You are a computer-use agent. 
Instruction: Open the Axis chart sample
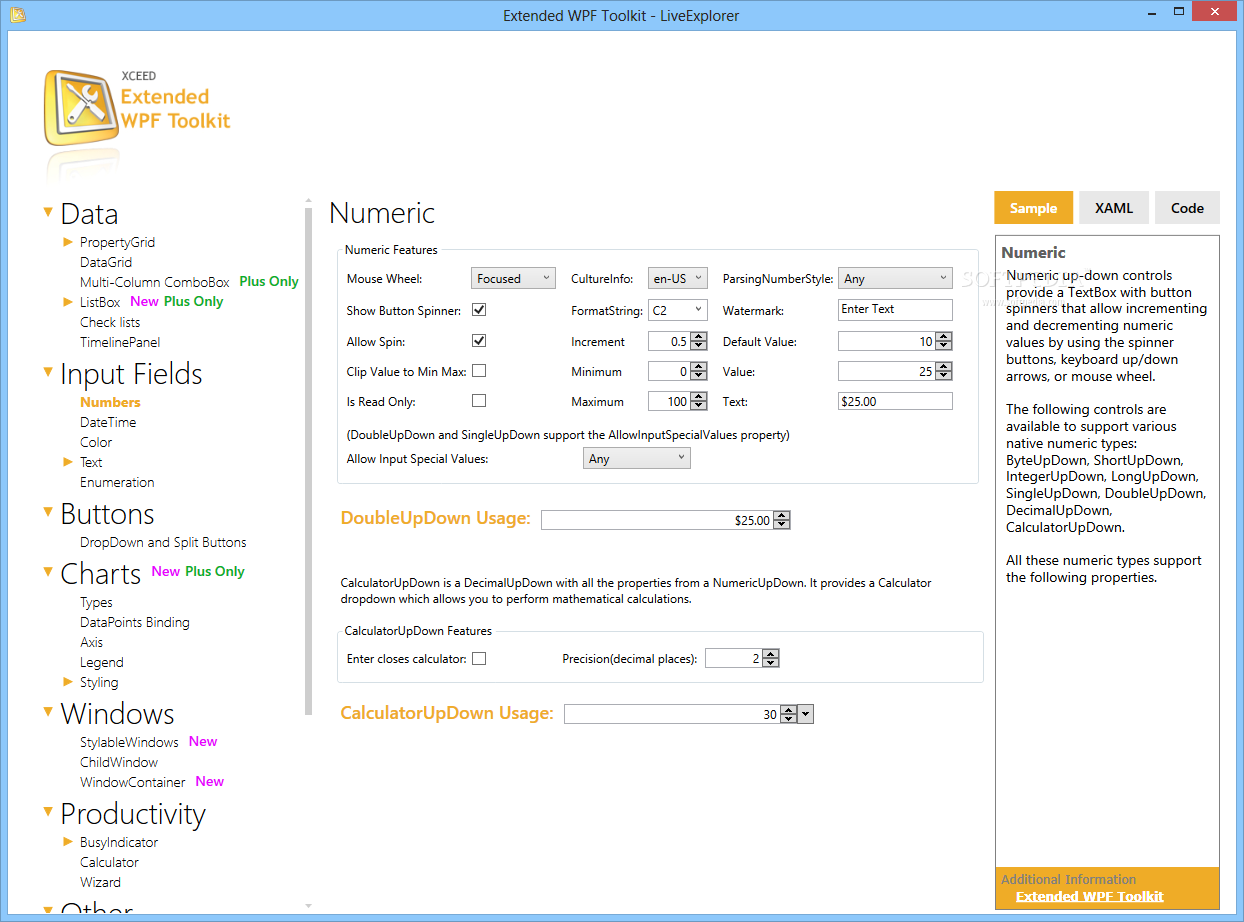(x=92, y=642)
